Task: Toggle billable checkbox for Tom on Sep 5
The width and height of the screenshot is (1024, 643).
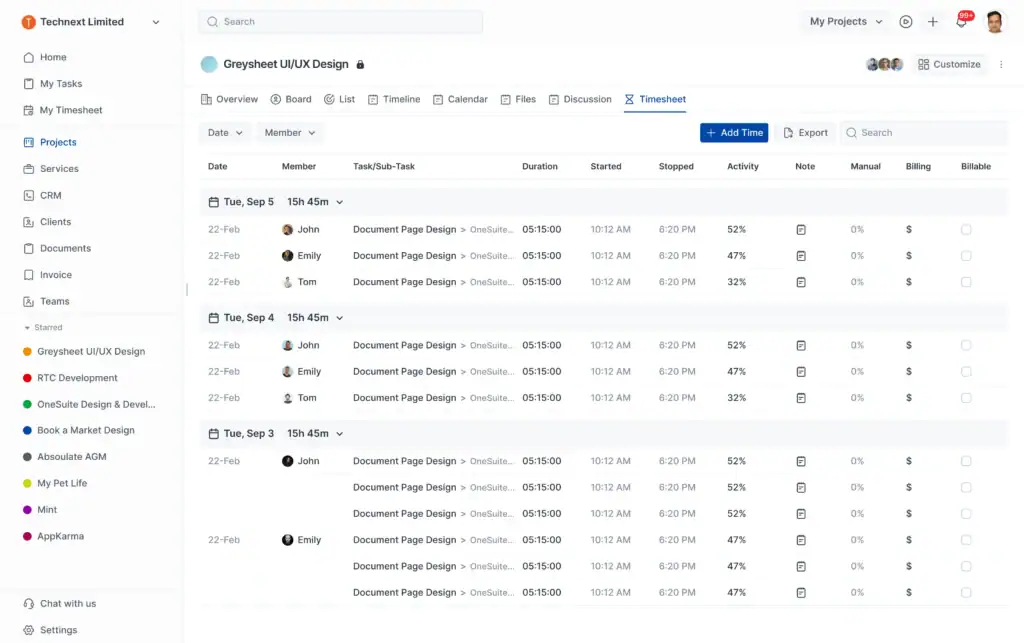Action: point(966,282)
